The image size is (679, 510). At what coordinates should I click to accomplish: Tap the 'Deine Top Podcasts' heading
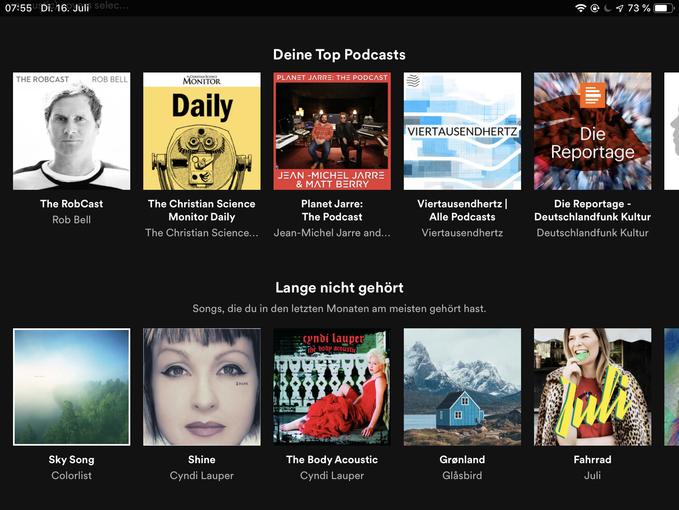pyautogui.click(x=340, y=55)
